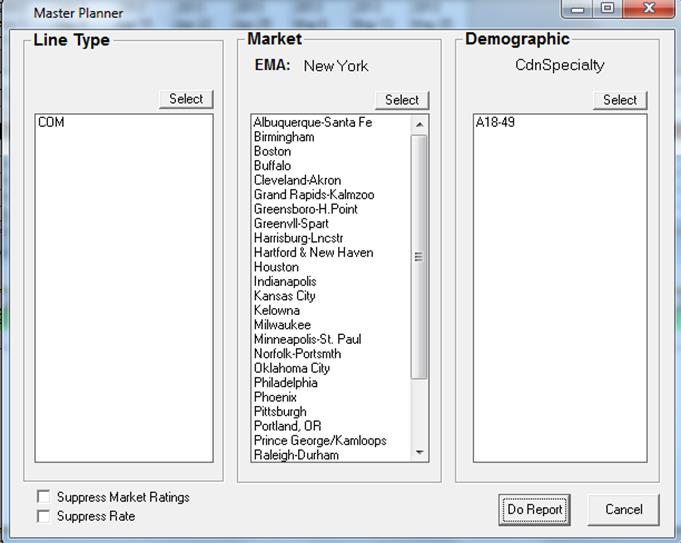Click Select under Market section
The image size is (681, 543).
point(402,100)
